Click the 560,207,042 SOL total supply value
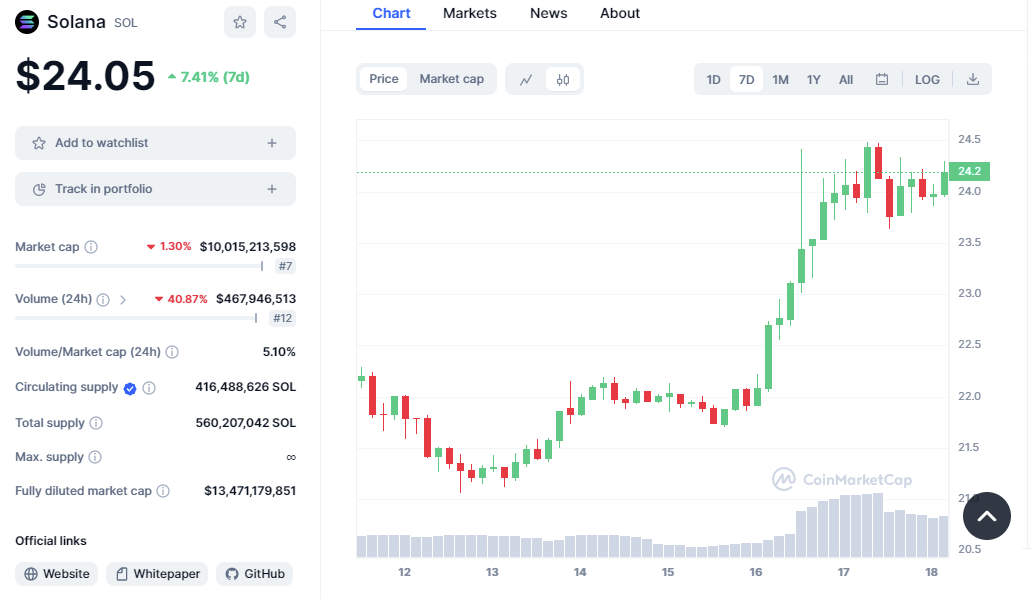The height and width of the screenshot is (599, 1031). pos(245,423)
